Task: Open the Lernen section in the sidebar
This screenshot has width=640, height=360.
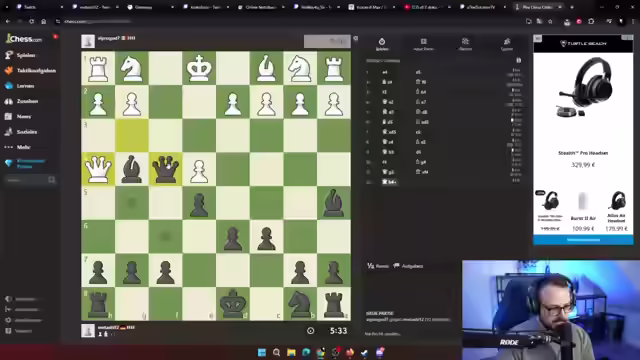Action: [x=20, y=86]
